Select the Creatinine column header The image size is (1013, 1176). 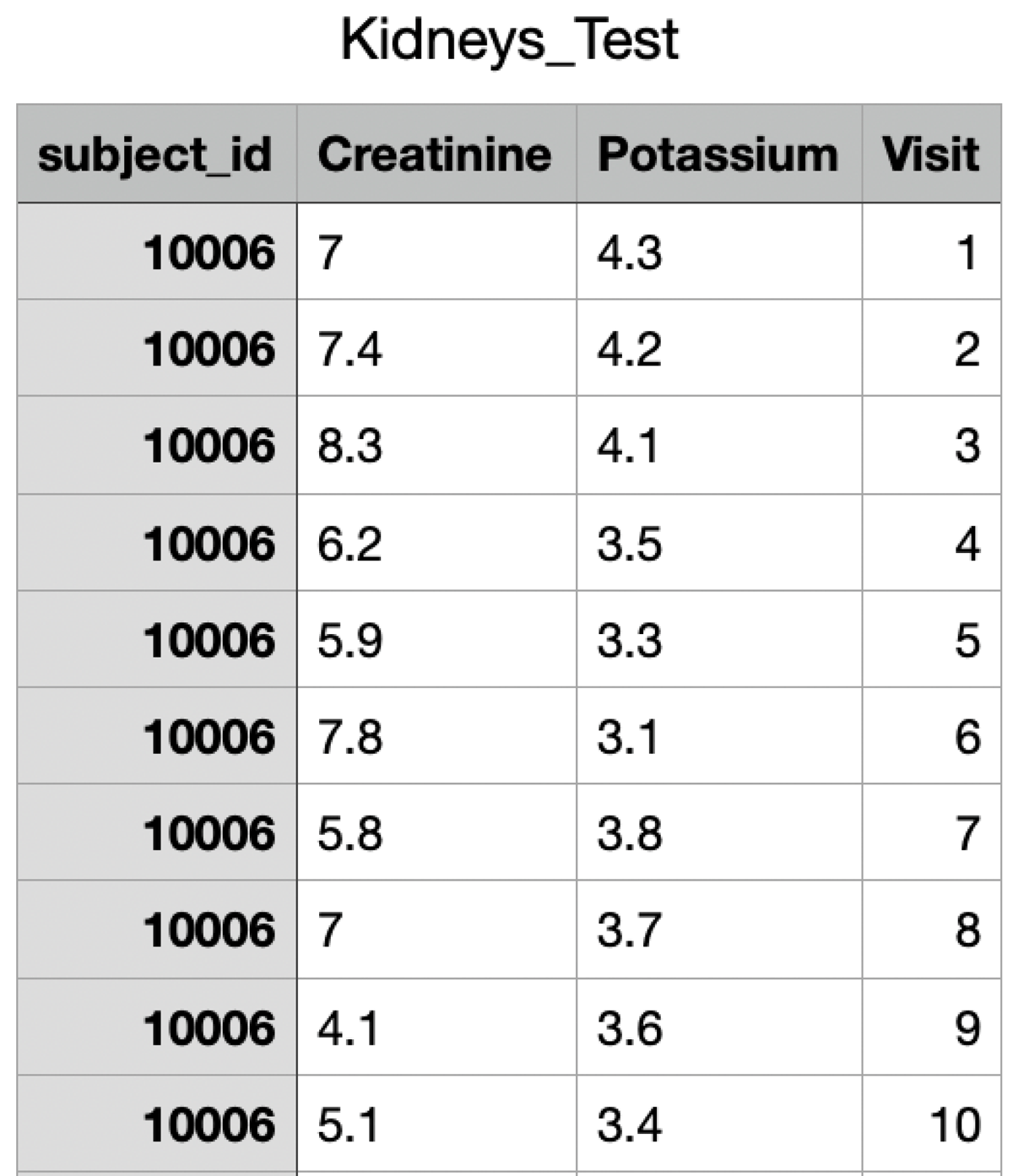436,154
